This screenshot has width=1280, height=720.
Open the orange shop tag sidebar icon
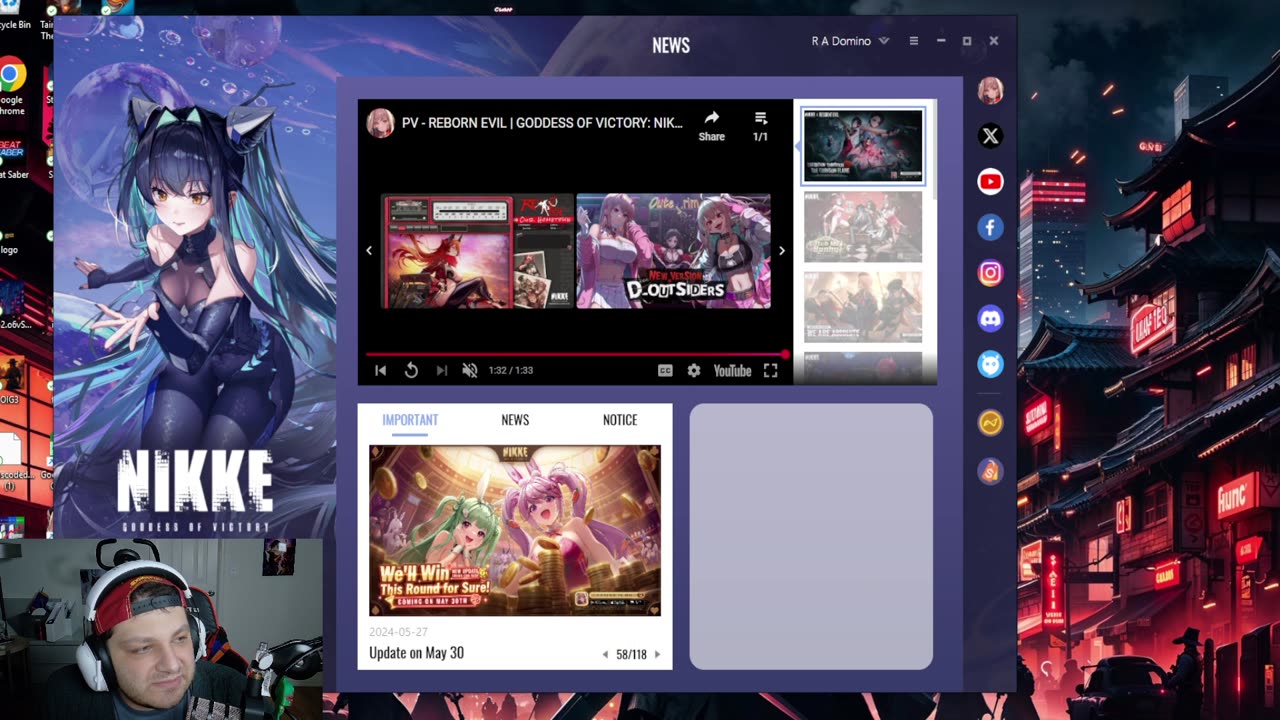click(990, 470)
